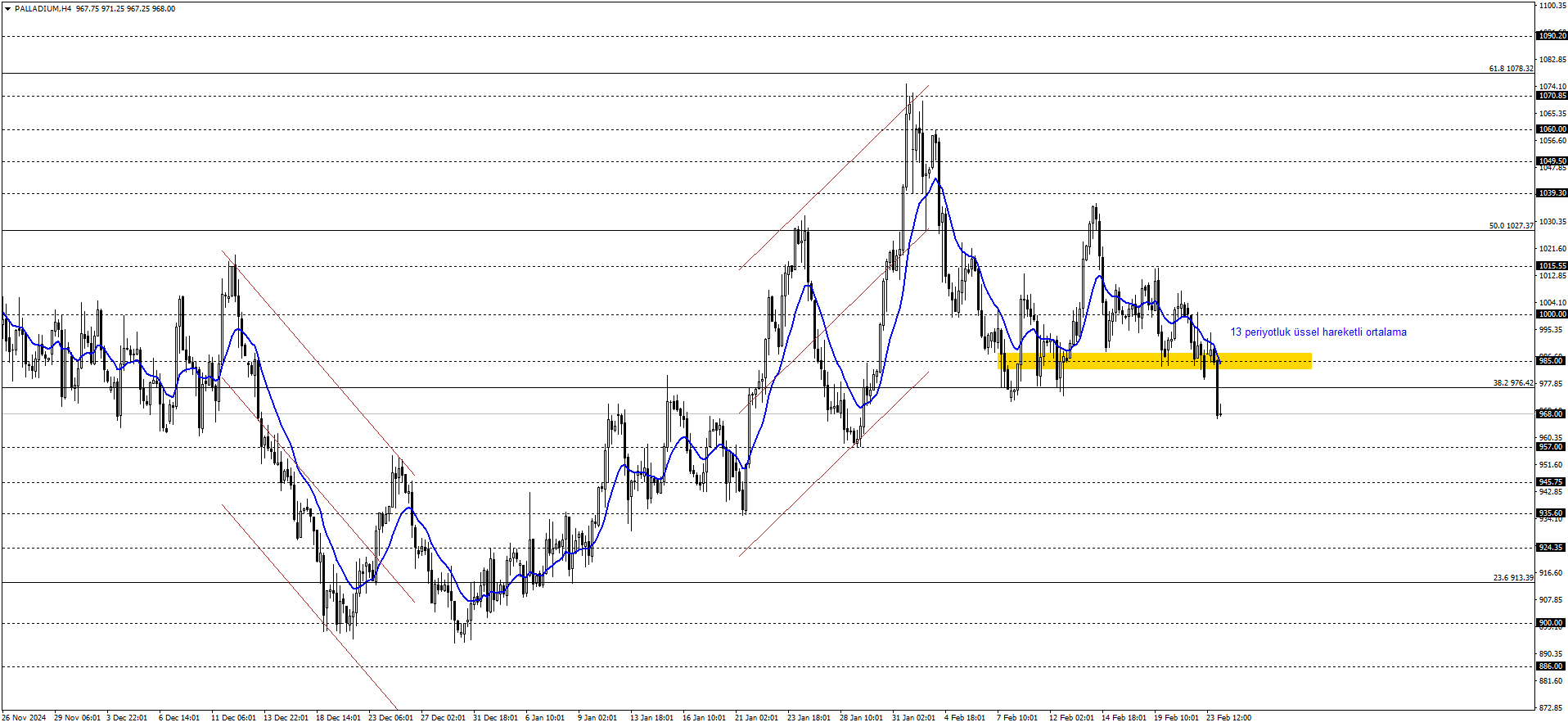This screenshot has width=1568, height=727.
Task: Click the 985.00 horizontal line price tag
Action: (x=1552, y=361)
